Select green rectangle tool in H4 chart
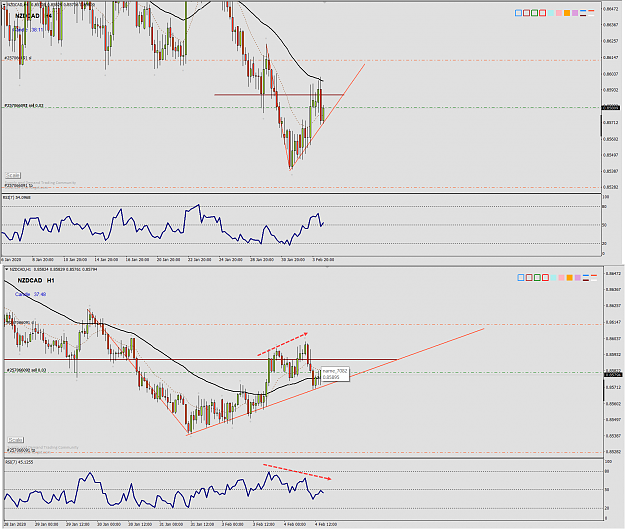 click(535, 13)
